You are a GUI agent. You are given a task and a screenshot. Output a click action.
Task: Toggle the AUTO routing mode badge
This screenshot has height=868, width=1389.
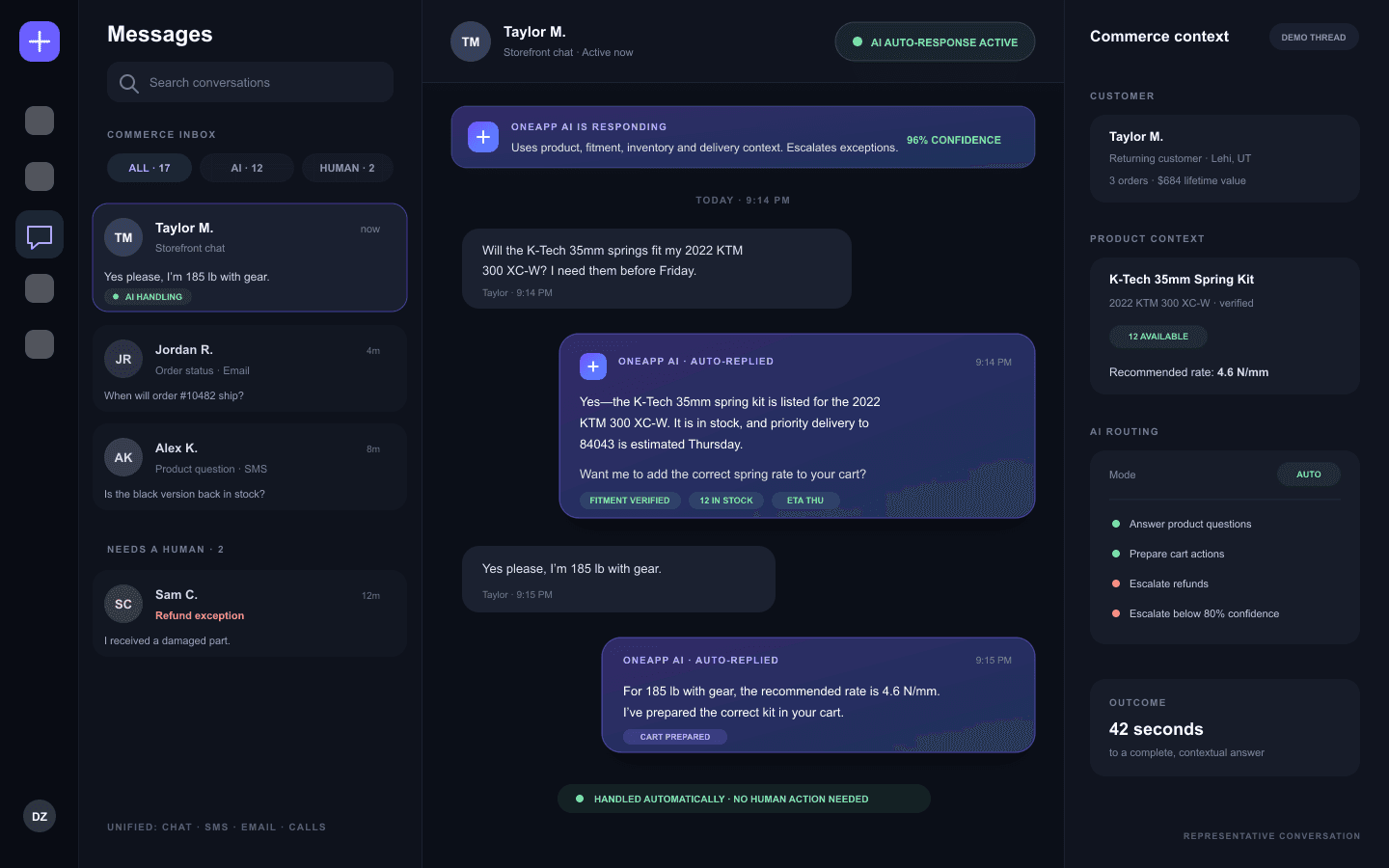click(x=1309, y=475)
